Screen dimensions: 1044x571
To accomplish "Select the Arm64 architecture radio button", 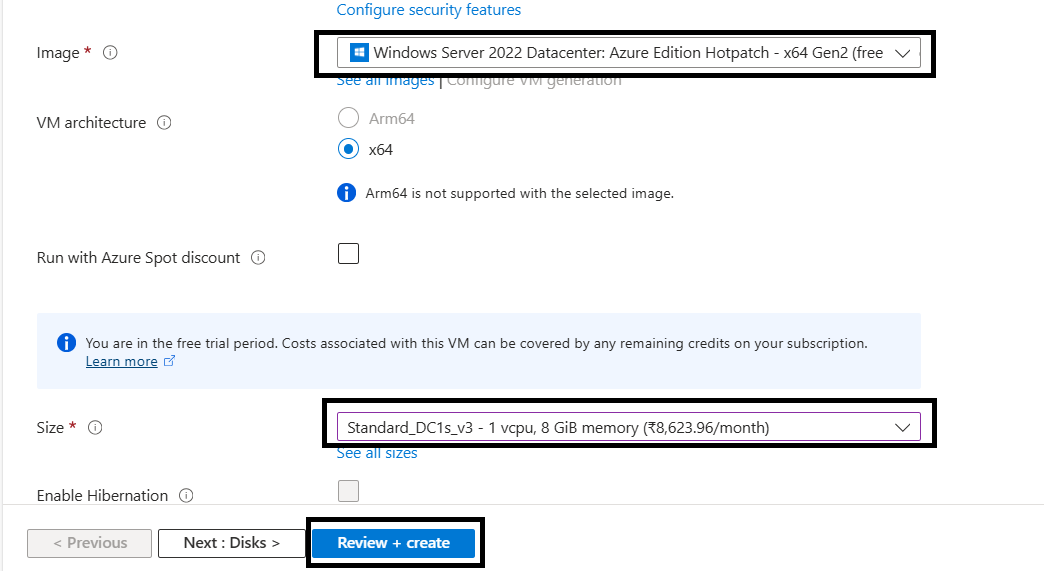I will [348, 118].
